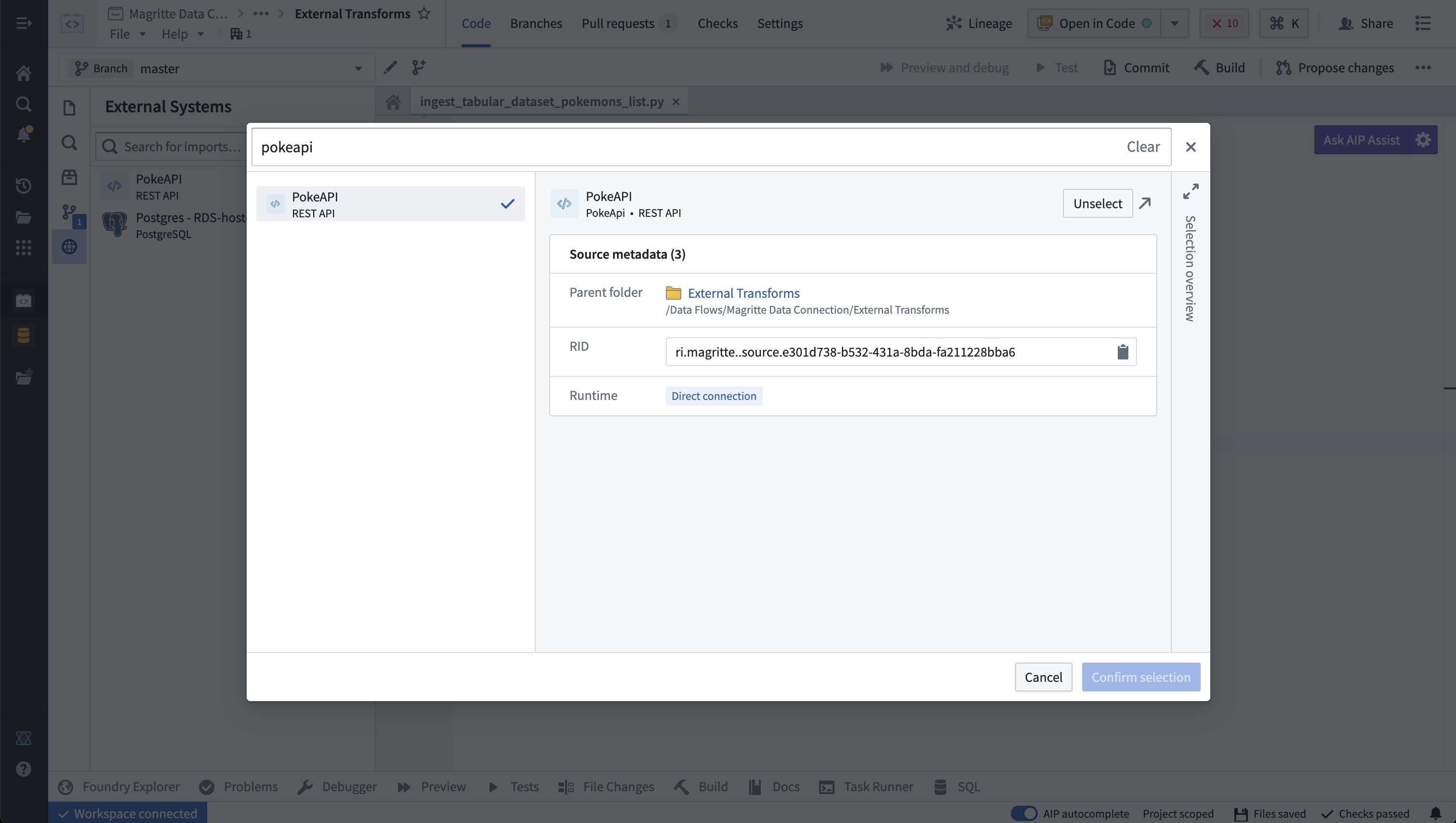Image resolution: width=1456 pixels, height=823 pixels.
Task: Open folders icon in left sidebar
Action: [23, 217]
